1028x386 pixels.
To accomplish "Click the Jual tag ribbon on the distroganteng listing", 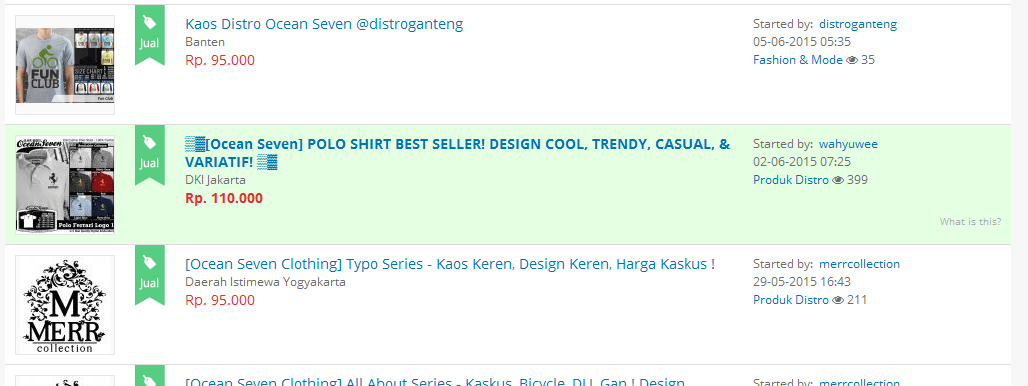I will coord(149,35).
